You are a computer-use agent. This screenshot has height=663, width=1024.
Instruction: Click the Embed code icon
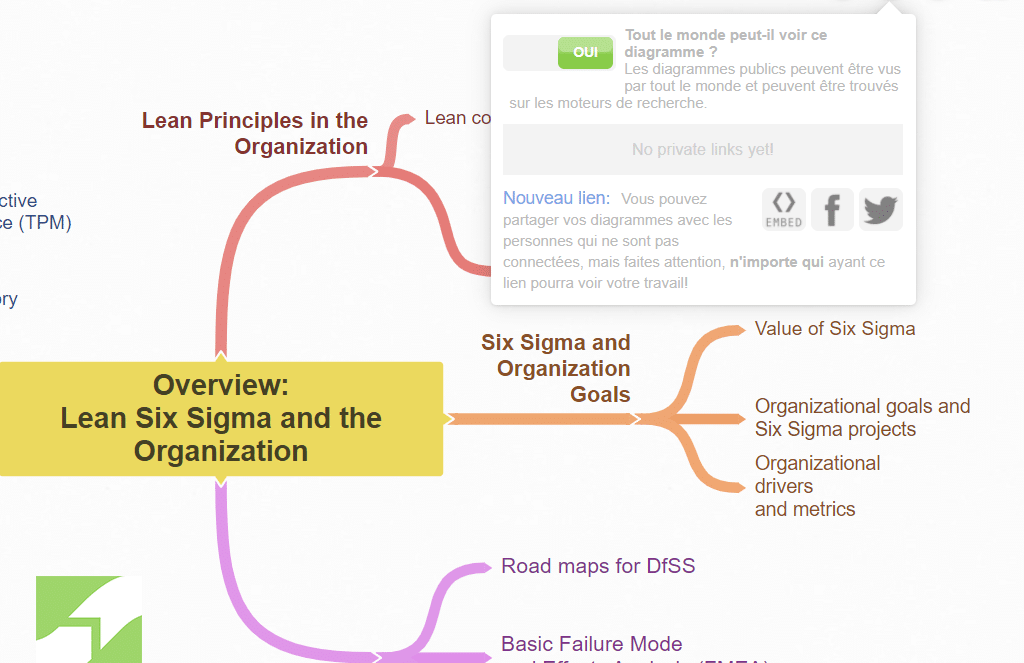coord(784,209)
